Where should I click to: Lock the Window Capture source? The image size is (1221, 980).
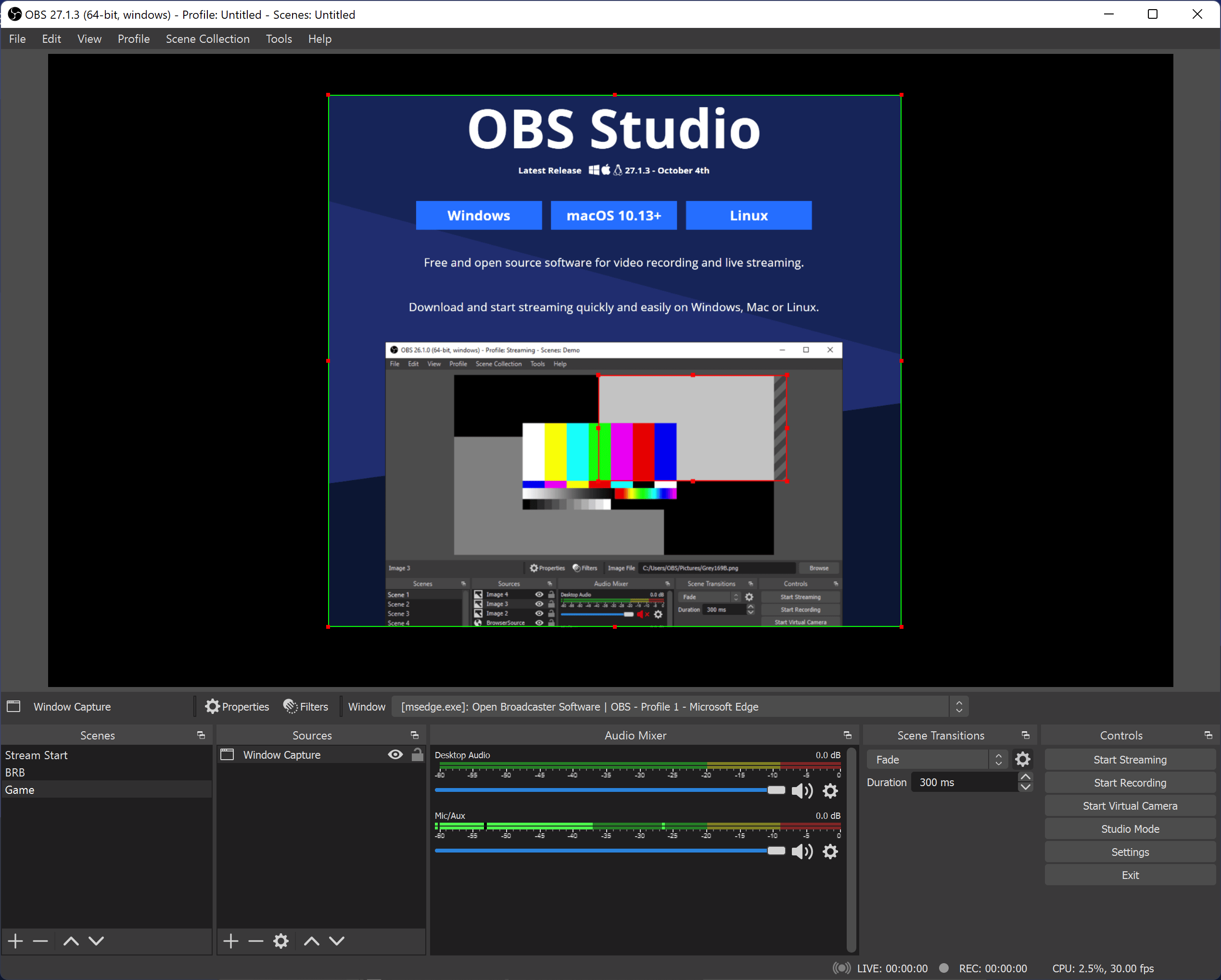418,754
